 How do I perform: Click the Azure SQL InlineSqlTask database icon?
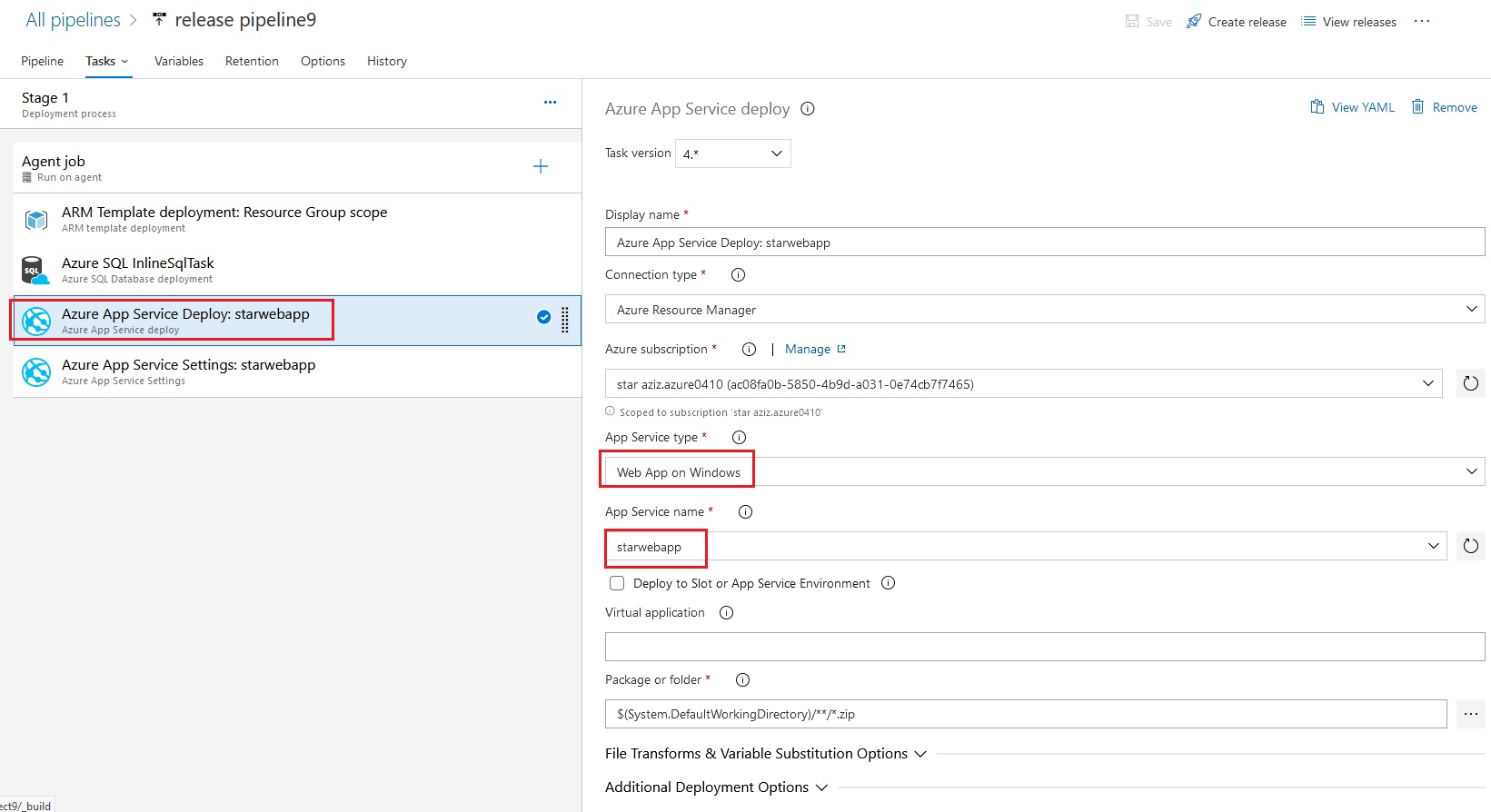(x=35, y=270)
